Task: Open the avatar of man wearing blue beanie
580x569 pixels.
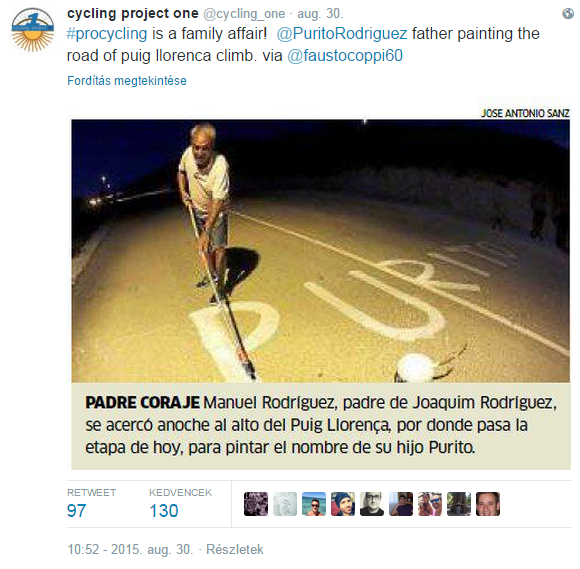Action: point(343,504)
